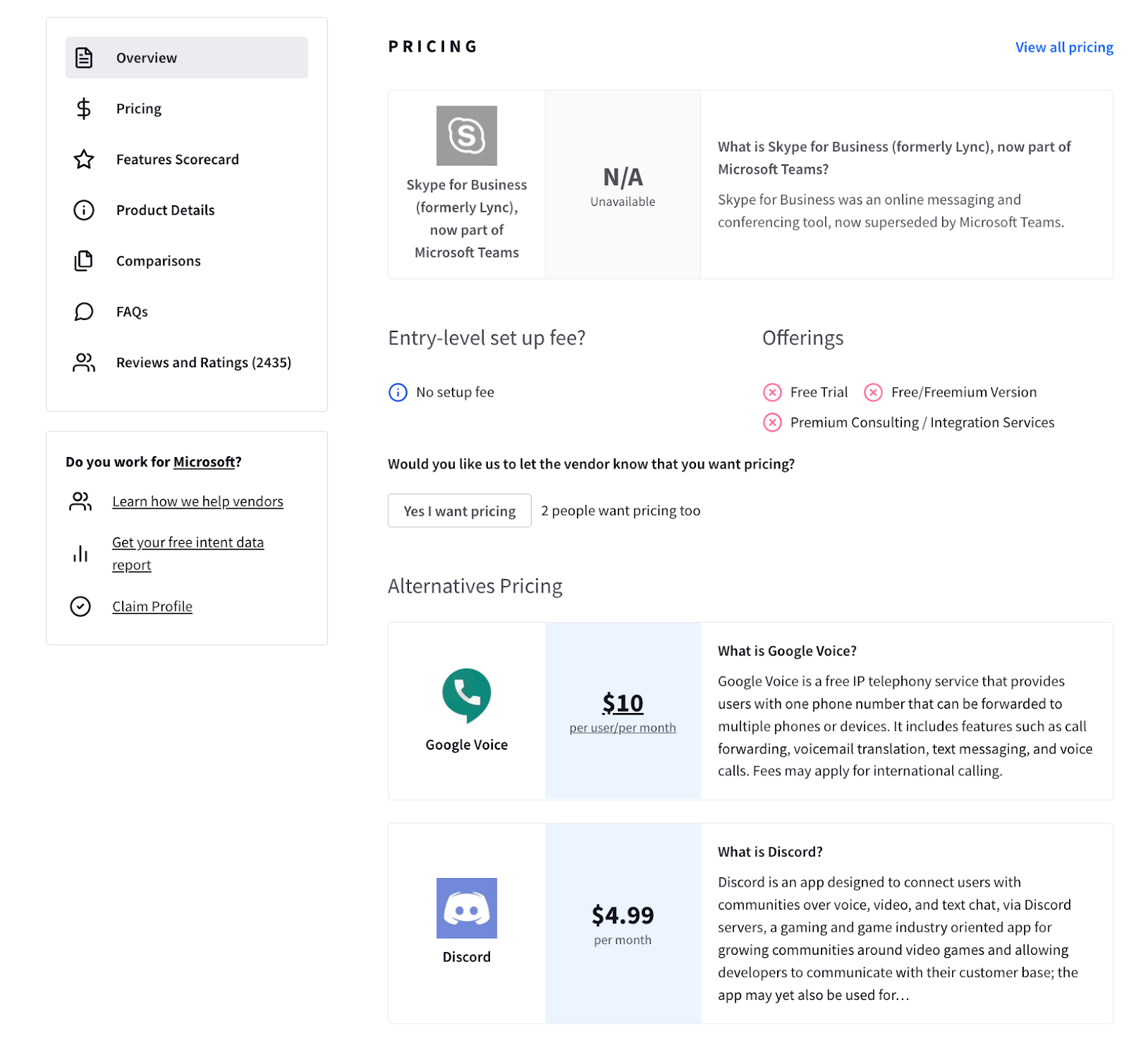The image size is (1148, 1038).
Task: Click the Claim Profile link
Action: pos(152,606)
